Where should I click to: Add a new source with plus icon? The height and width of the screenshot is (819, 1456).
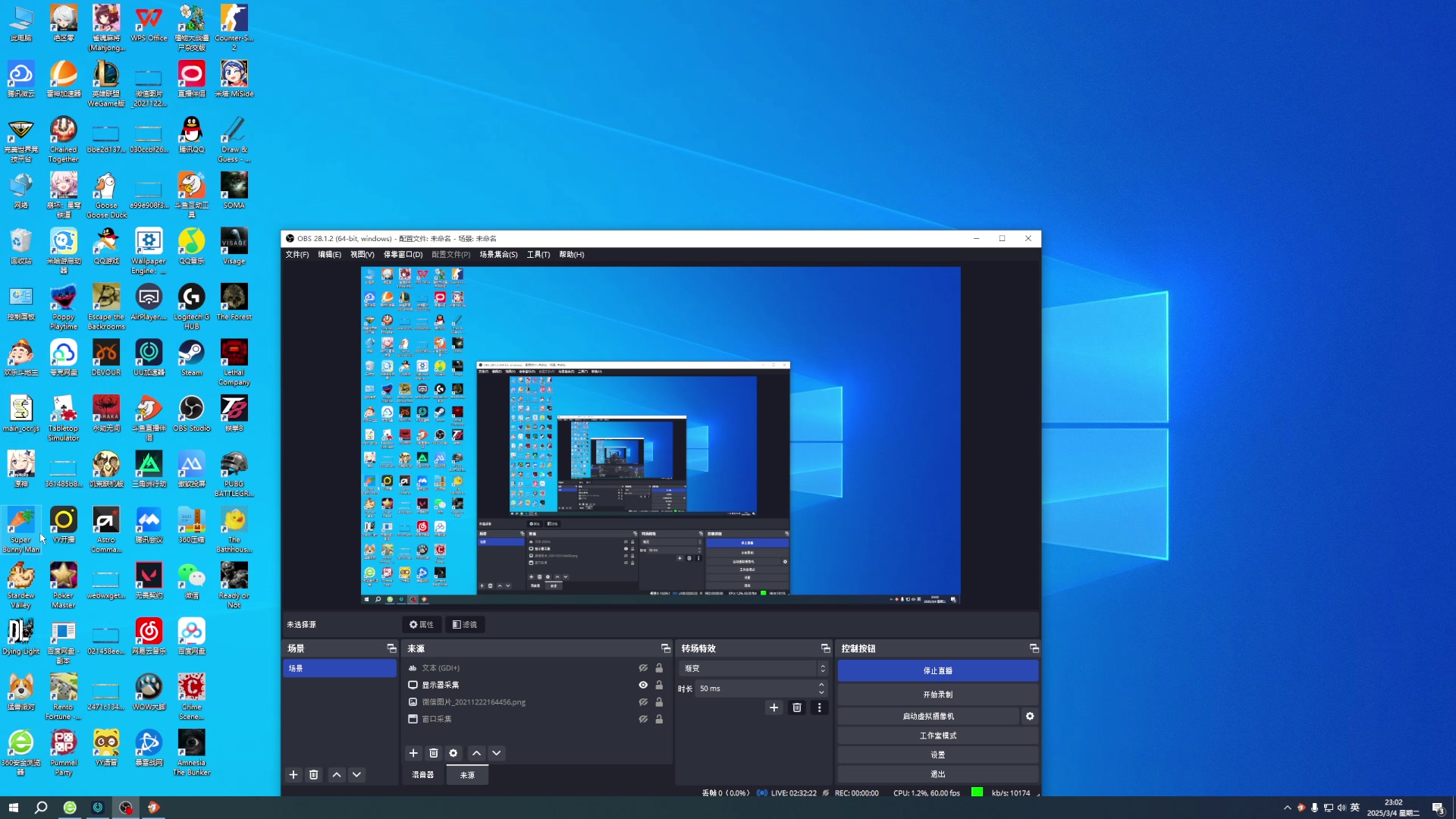[413, 753]
